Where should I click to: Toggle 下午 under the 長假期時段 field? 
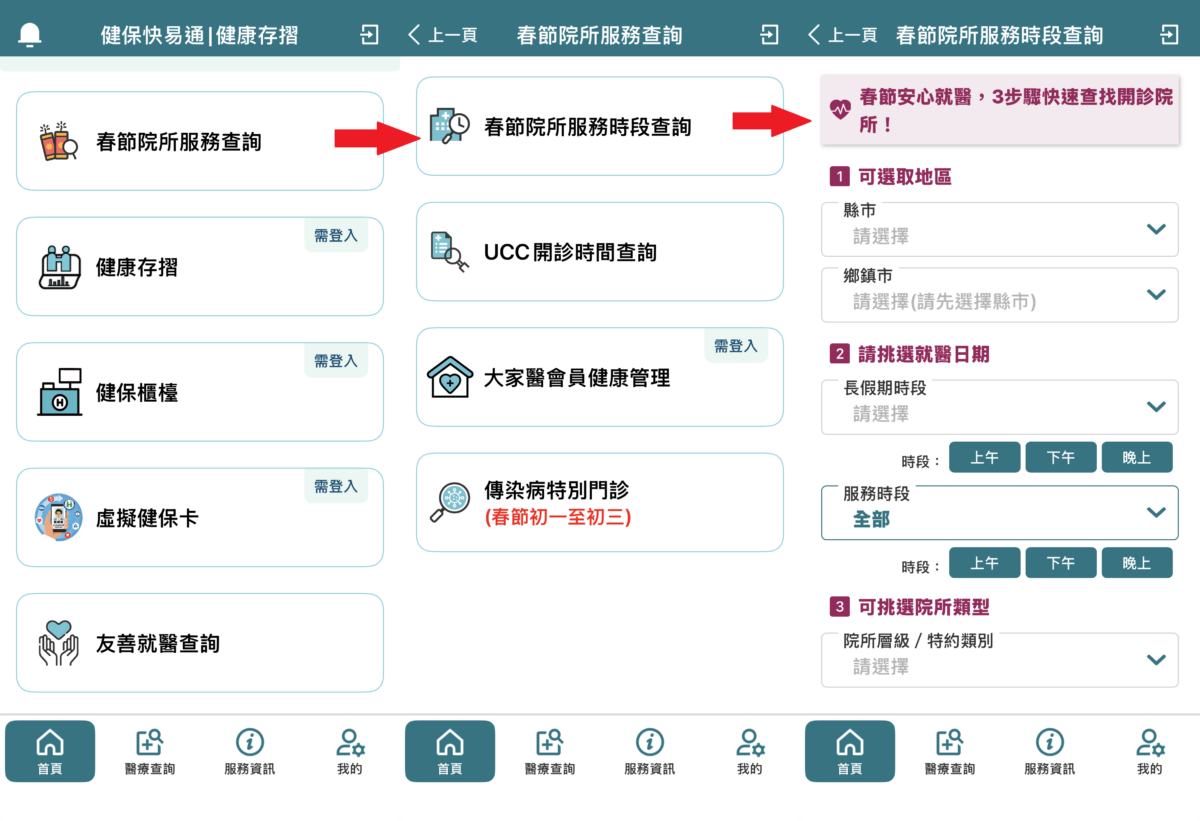1060,458
